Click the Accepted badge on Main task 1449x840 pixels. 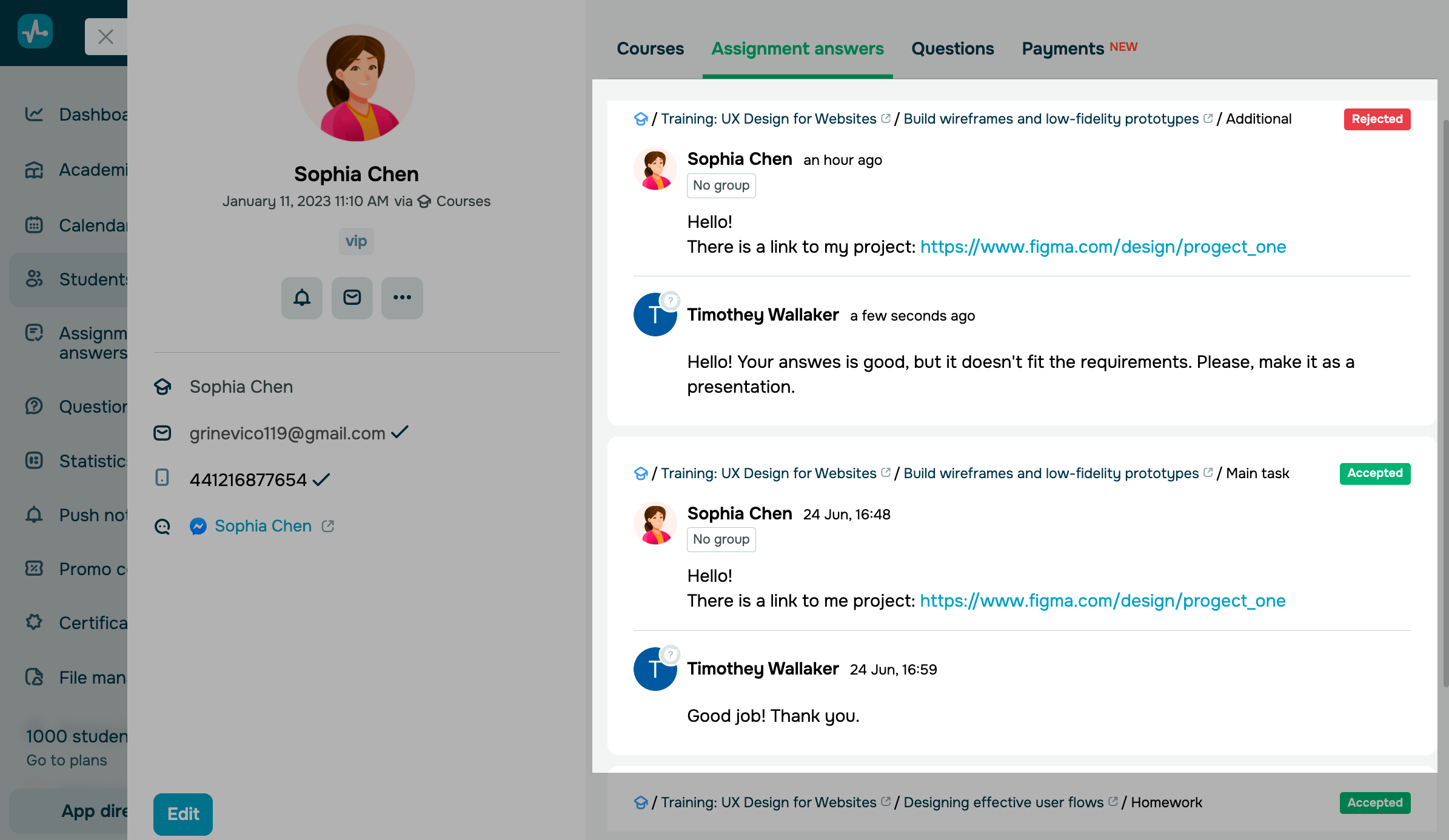coord(1374,473)
